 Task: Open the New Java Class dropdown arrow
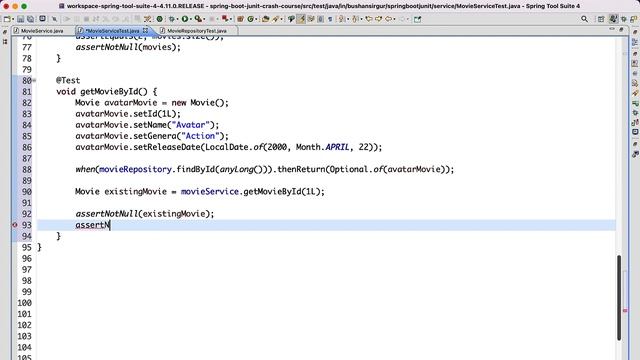coord(256,19)
